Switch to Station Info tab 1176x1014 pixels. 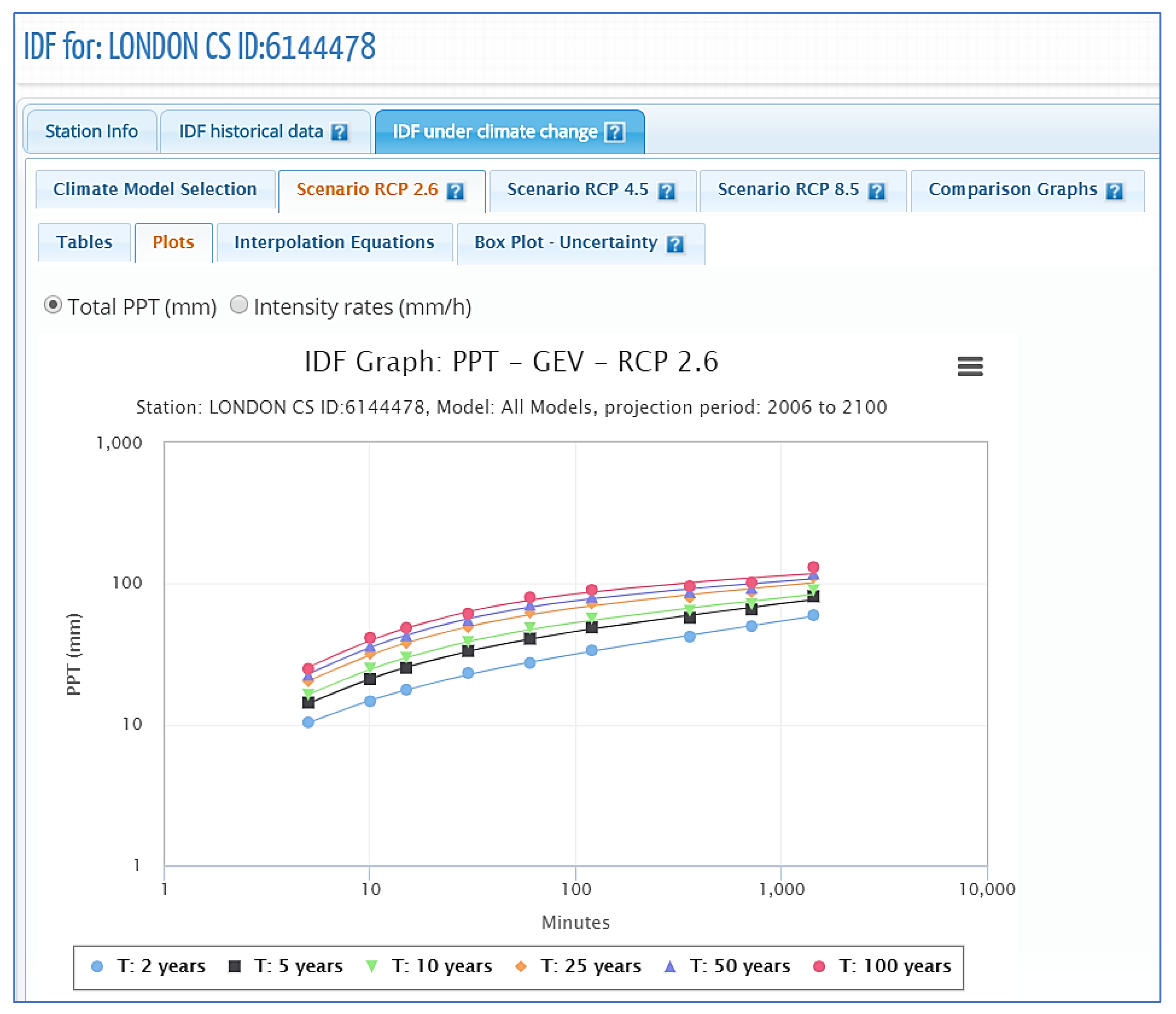[91, 131]
